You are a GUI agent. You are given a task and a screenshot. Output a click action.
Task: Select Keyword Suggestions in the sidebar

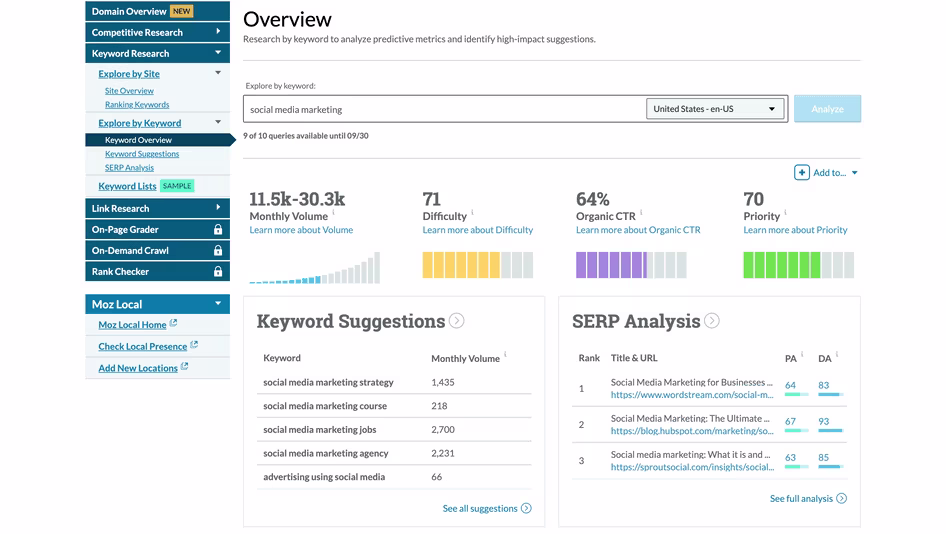click(x=142, y=154)
